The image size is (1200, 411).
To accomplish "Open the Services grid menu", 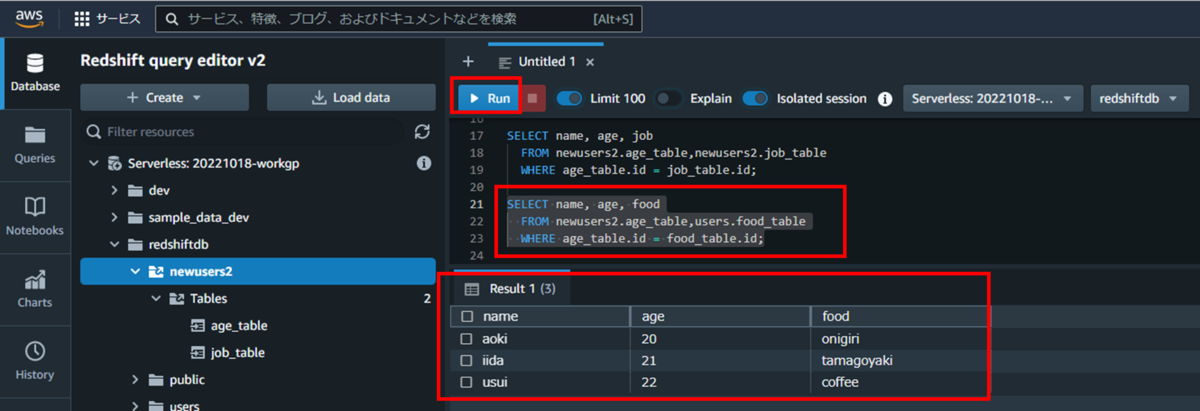I will pyautogui.click(x=108, y=19).
